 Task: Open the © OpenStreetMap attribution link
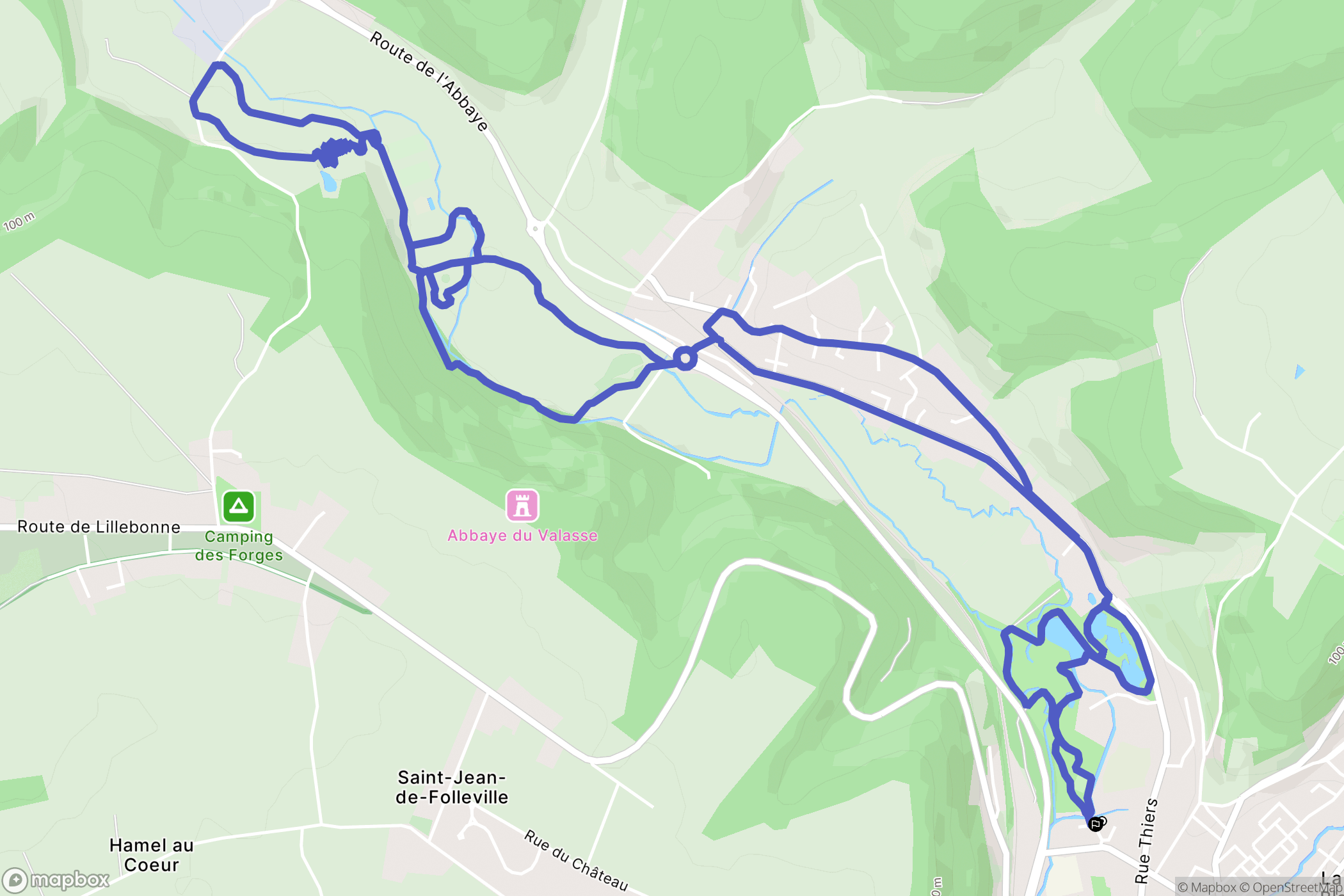(x=1291, y=887)
